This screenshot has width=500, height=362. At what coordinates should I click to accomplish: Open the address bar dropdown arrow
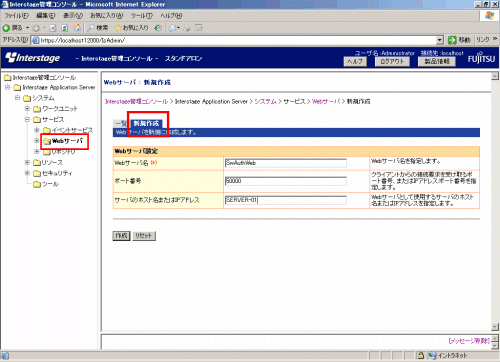pos(440,40)
